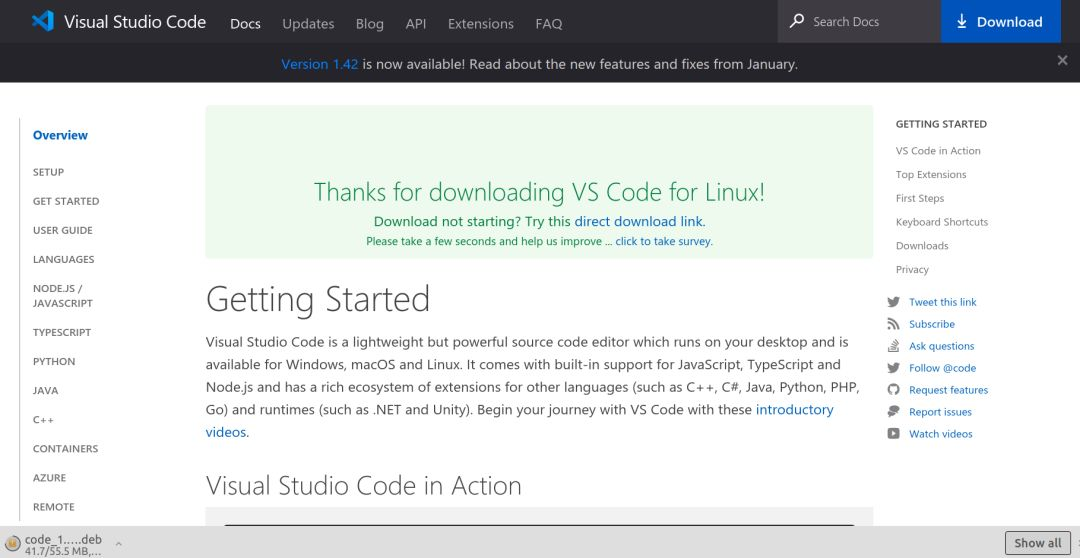The image size is (1080, 558).
Task: Open the introductory videos link
Action: (519, 421)
